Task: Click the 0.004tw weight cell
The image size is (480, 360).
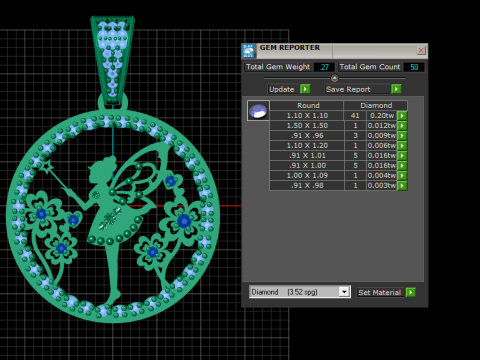Action: pyautogui.click(x=382, y=176)
